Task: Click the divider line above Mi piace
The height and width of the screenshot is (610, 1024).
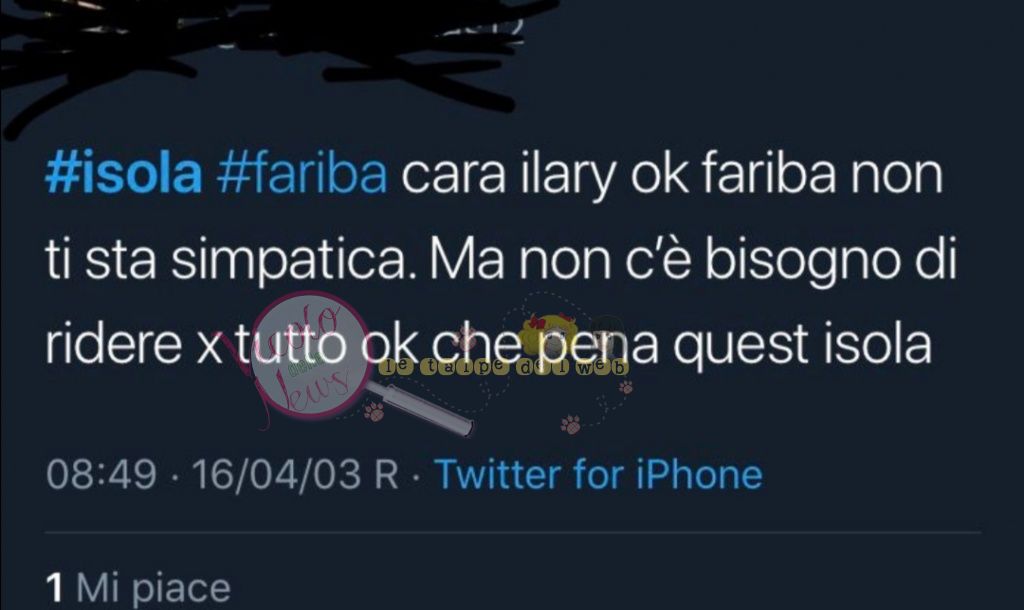Action: point(513,533)
